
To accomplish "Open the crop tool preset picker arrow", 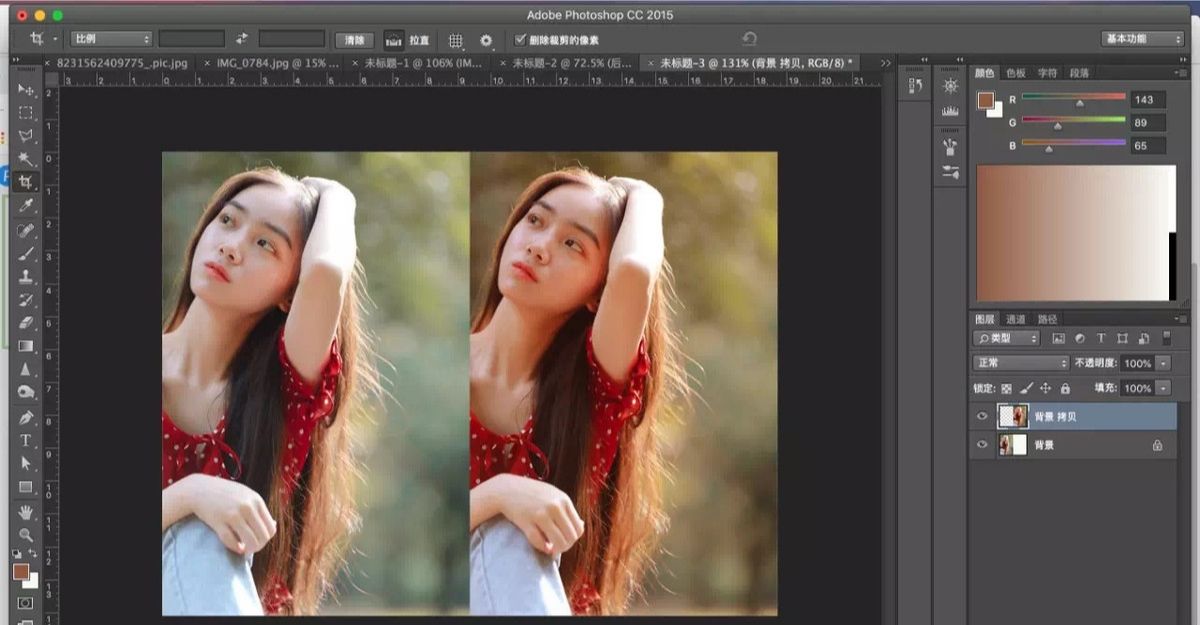I will [x=55, y=40].
